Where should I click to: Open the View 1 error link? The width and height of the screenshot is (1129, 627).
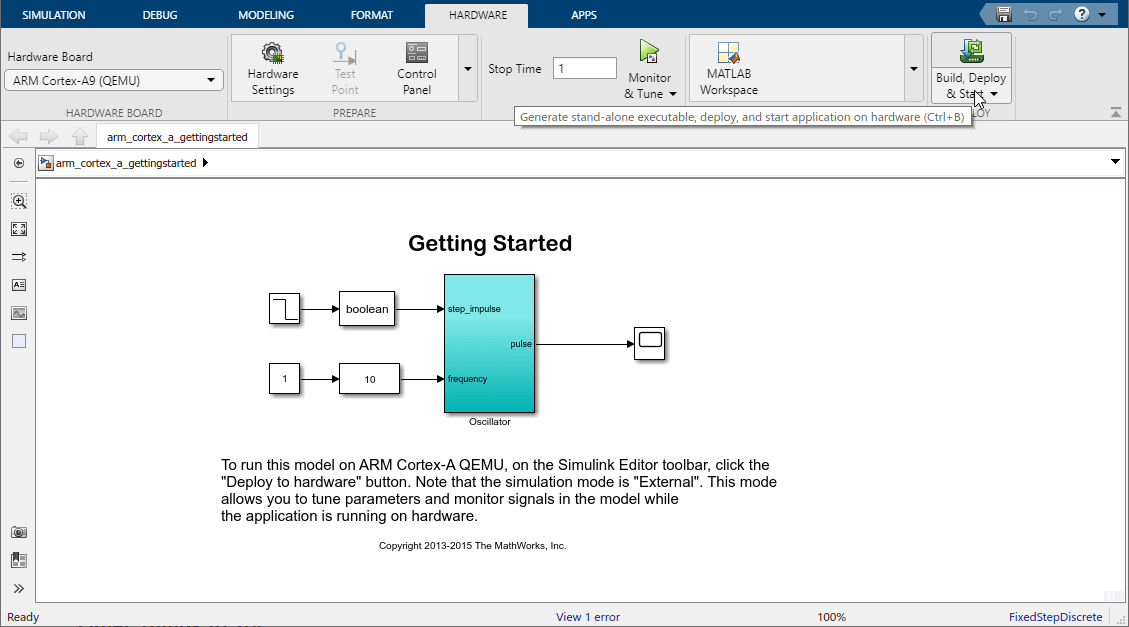tap(588, 617)
